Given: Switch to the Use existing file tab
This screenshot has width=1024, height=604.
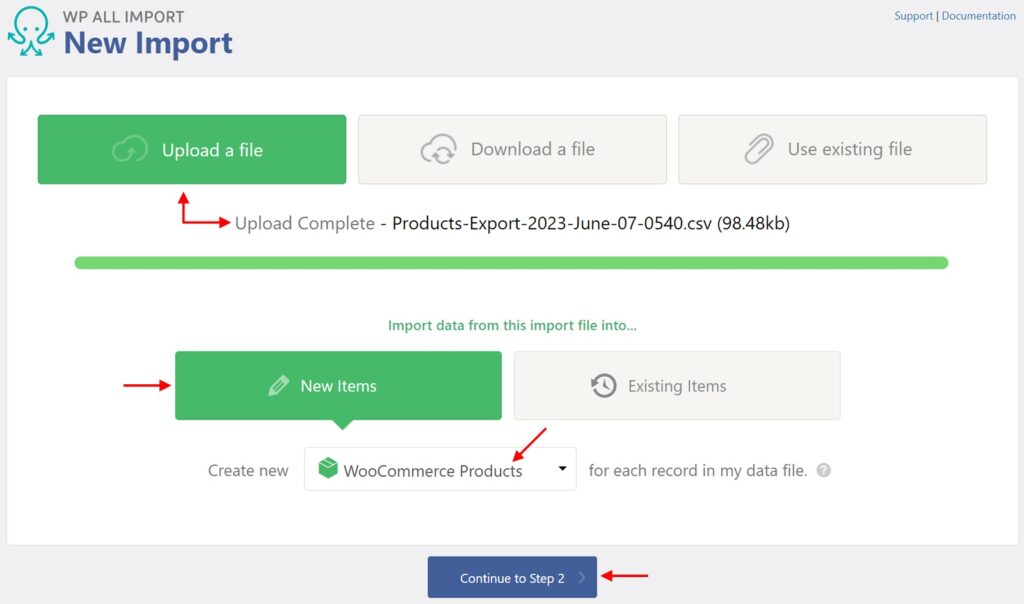Looking at the screenshot, I should click(x=832, y=149).
